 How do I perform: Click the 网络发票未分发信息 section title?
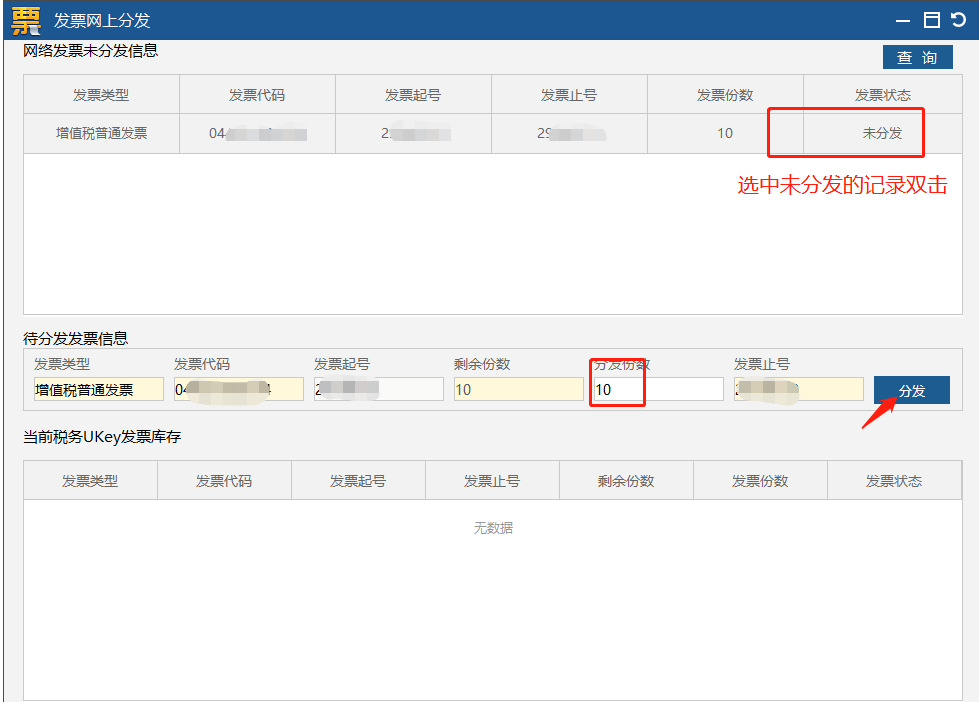(x=91, y=51)
